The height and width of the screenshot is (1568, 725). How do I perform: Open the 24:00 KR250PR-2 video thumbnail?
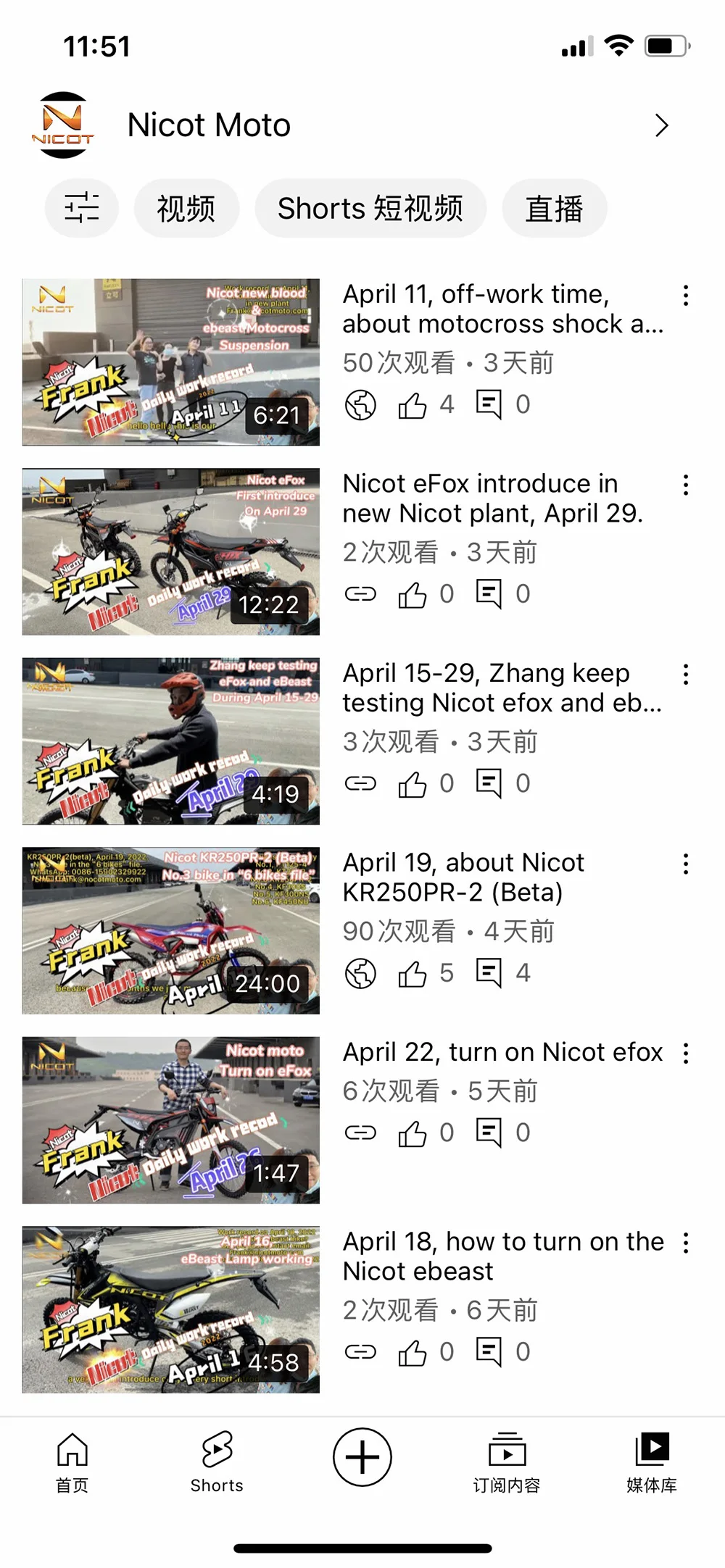[x=171, y=930]
